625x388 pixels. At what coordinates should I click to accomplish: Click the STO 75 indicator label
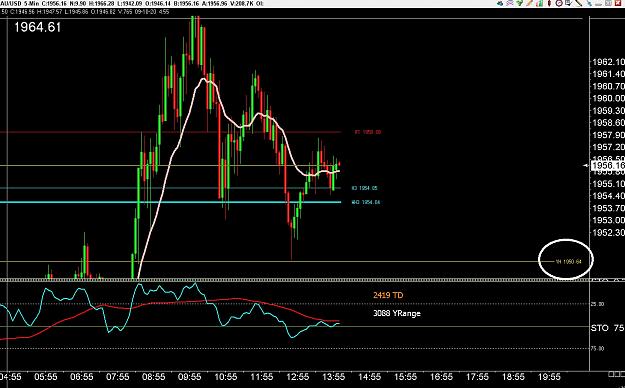pyautogui.click(x=607, y=328)
